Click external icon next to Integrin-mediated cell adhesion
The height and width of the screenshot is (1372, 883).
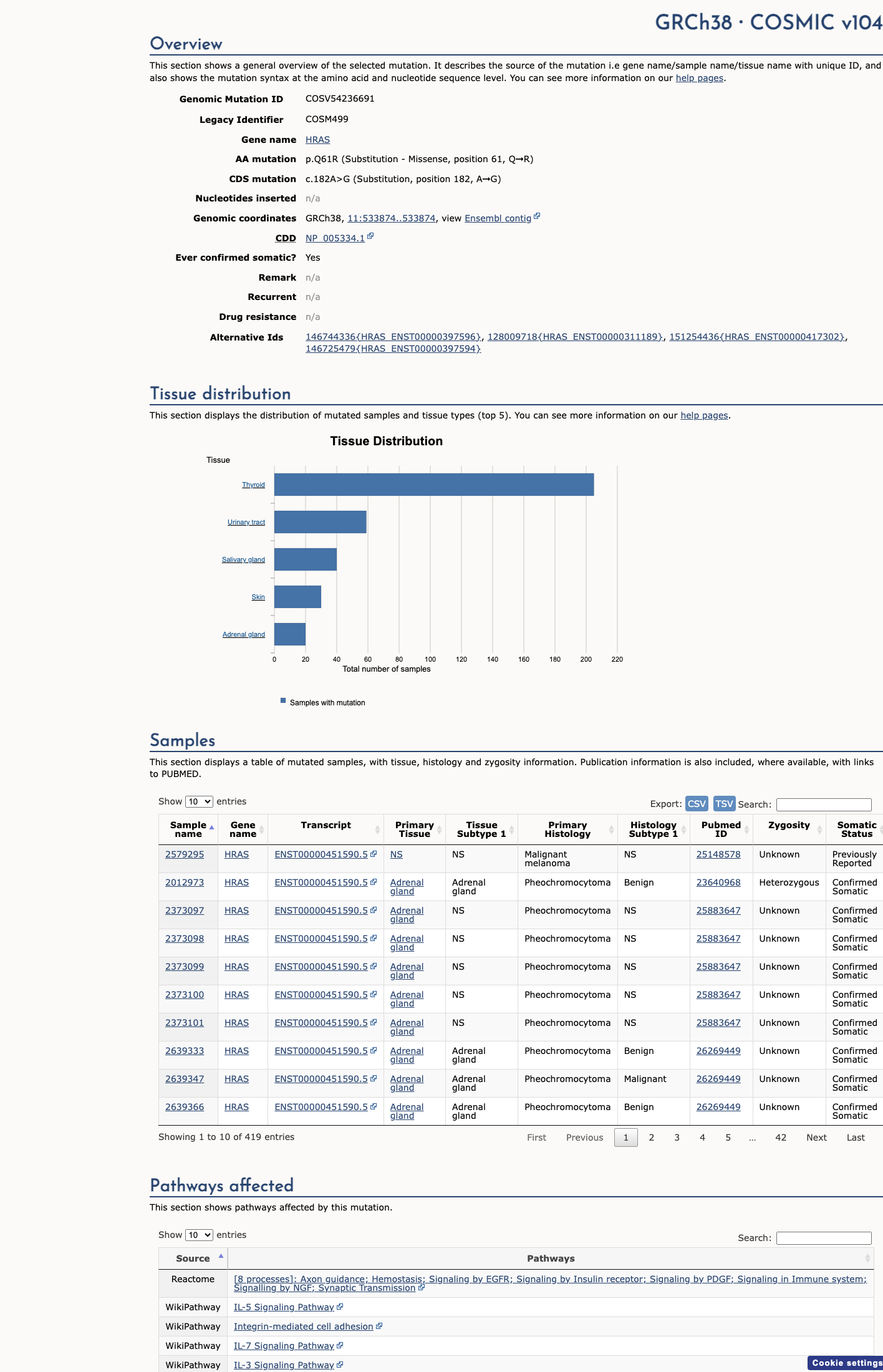tap(379, 1326)
